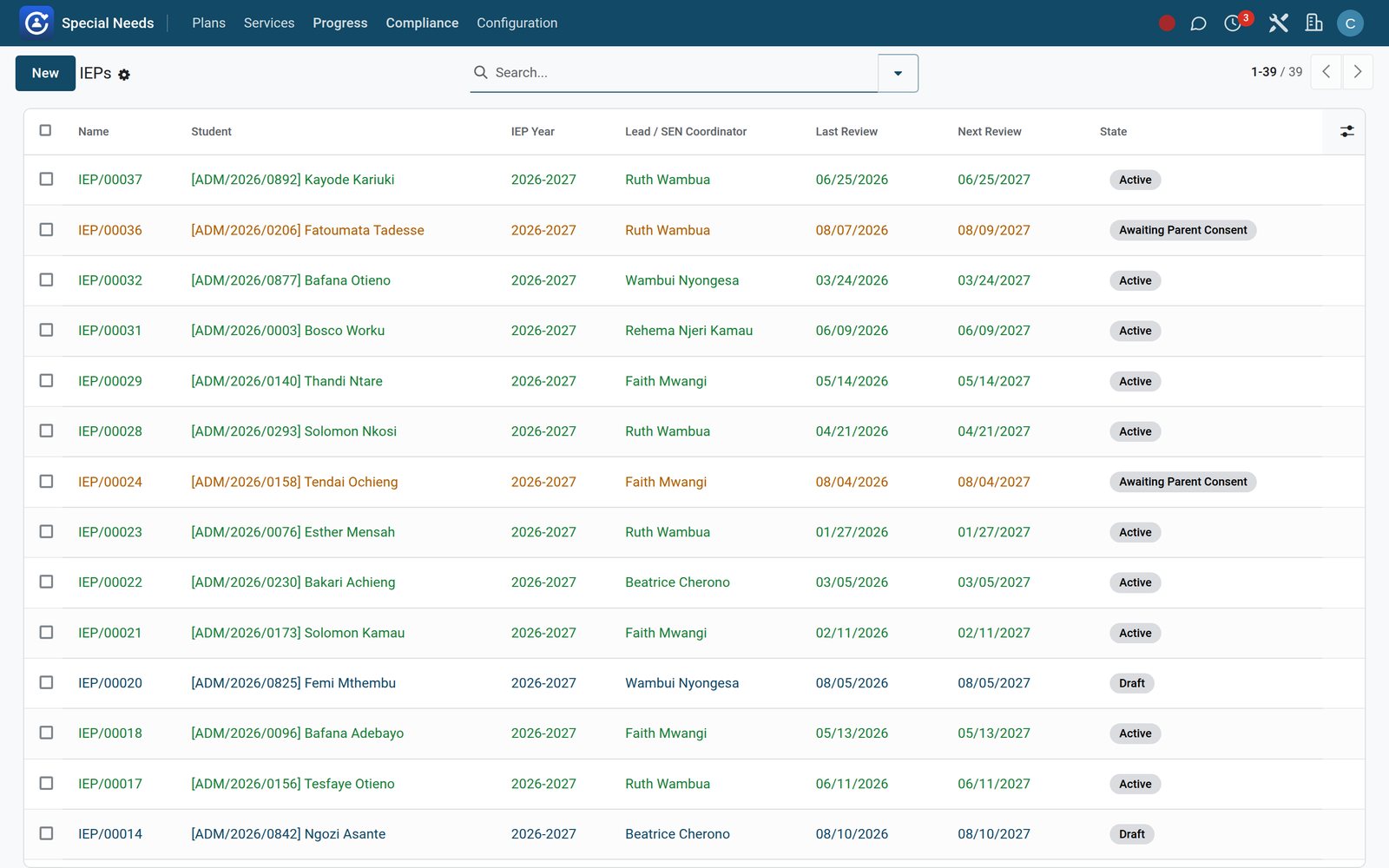This screenshot has height=868, width=1389.
Task: Click the New button
Action: 45,73
